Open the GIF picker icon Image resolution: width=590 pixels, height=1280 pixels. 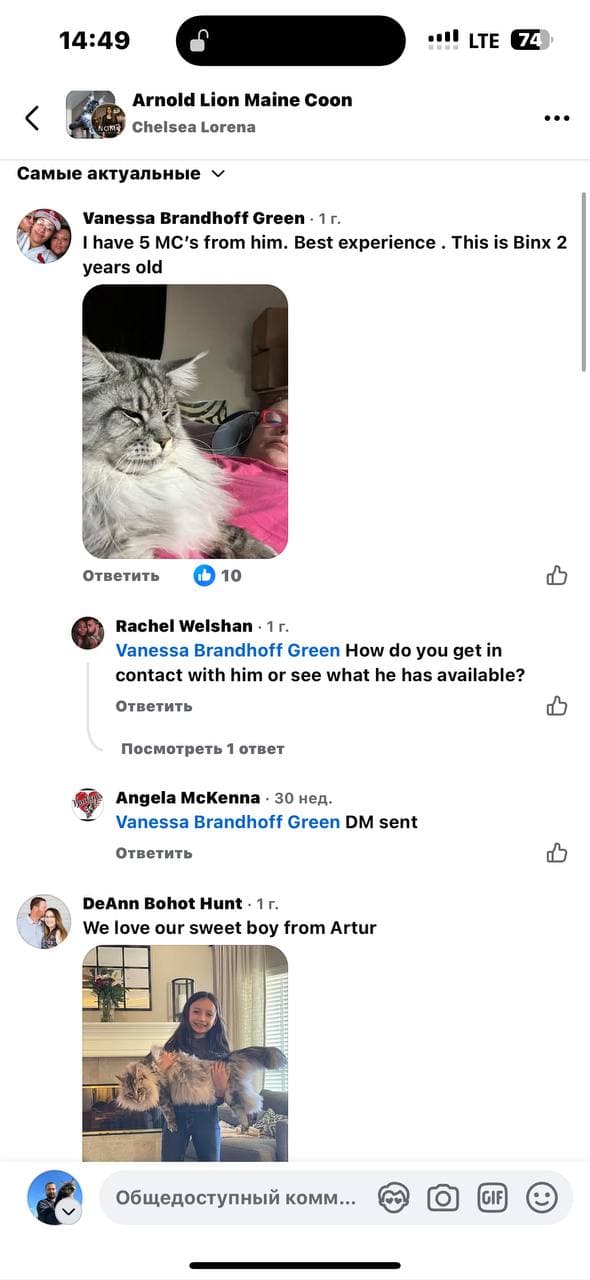click(492, 1198)
